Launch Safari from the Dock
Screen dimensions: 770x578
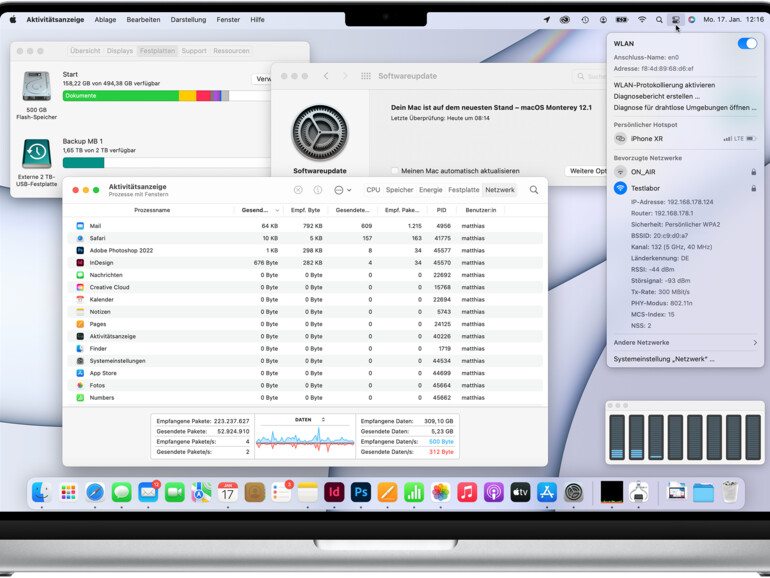[95, 492]
